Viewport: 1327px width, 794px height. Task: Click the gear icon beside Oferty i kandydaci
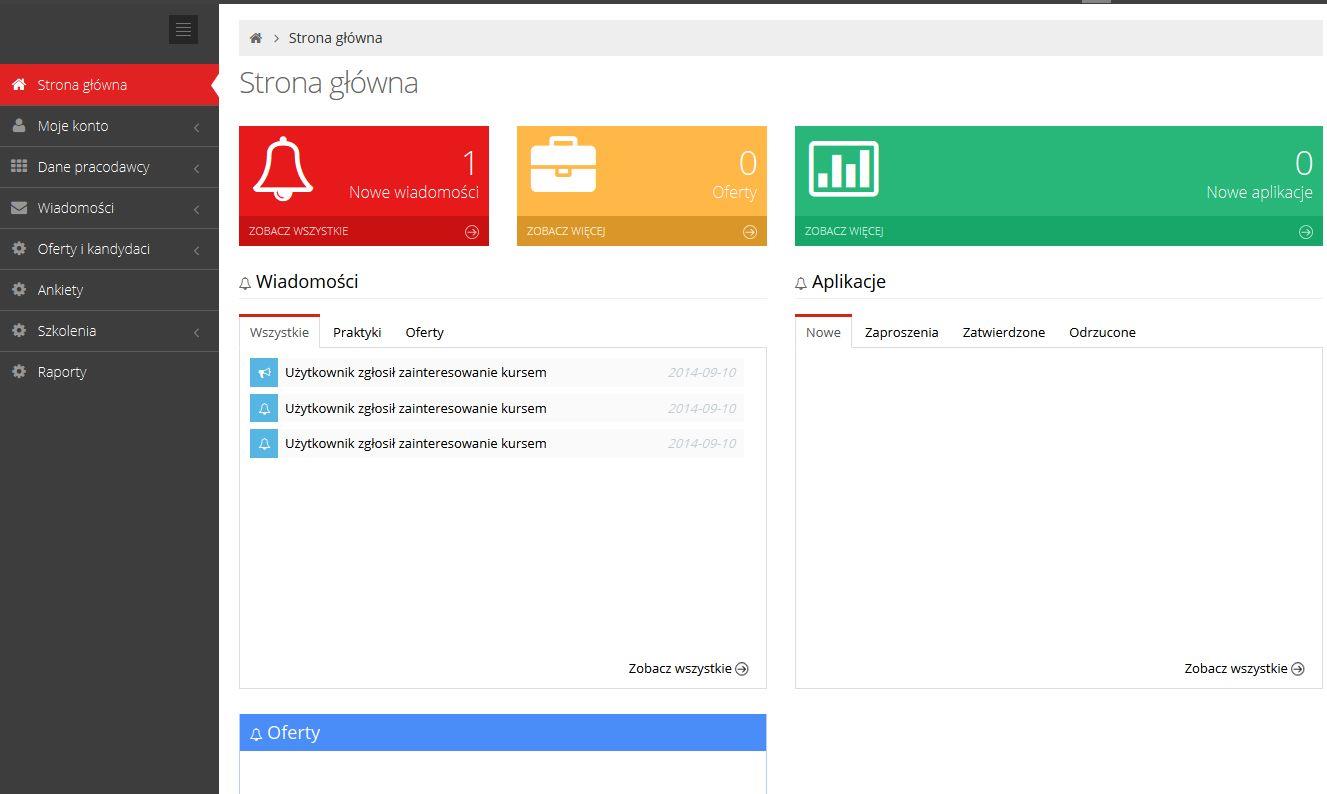pyautogui.click(x=18, y=249)
